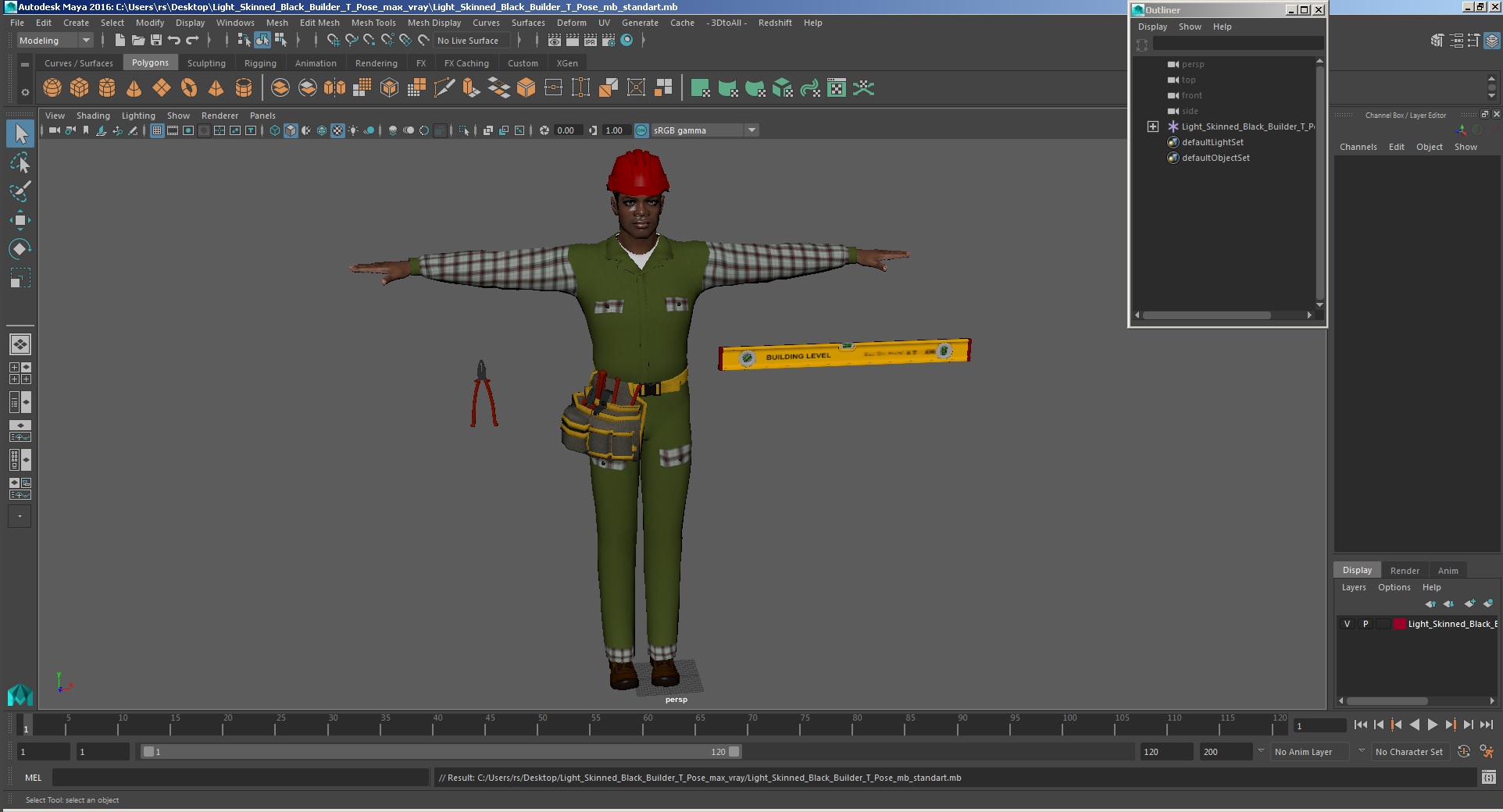
Task: Open the Mesh Tools menu
Action: point(373,23)
